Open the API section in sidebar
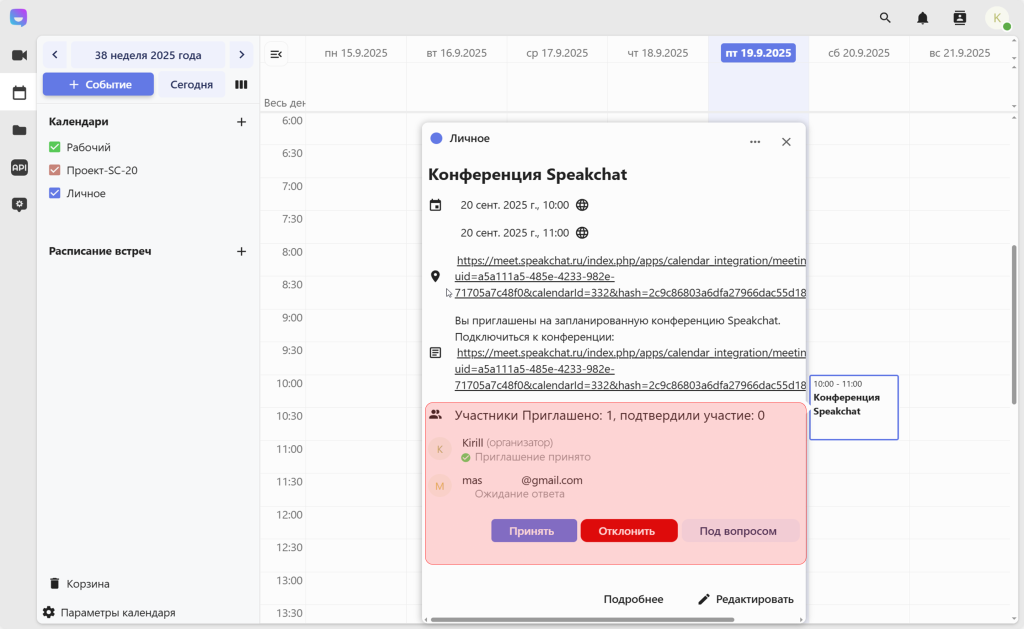1024x629 pixels. coord(19,167)
